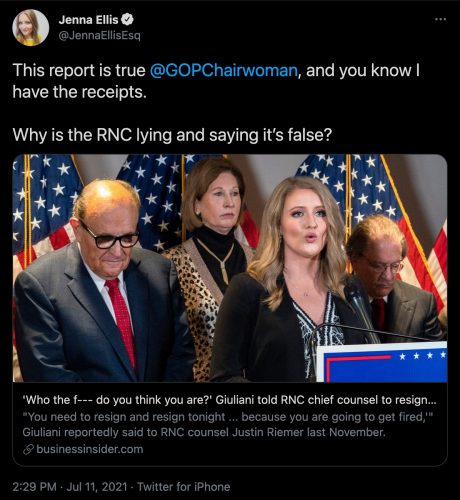Open the tweet author's round profile picture
Screen dimensions: 460x500
point(30,28)
